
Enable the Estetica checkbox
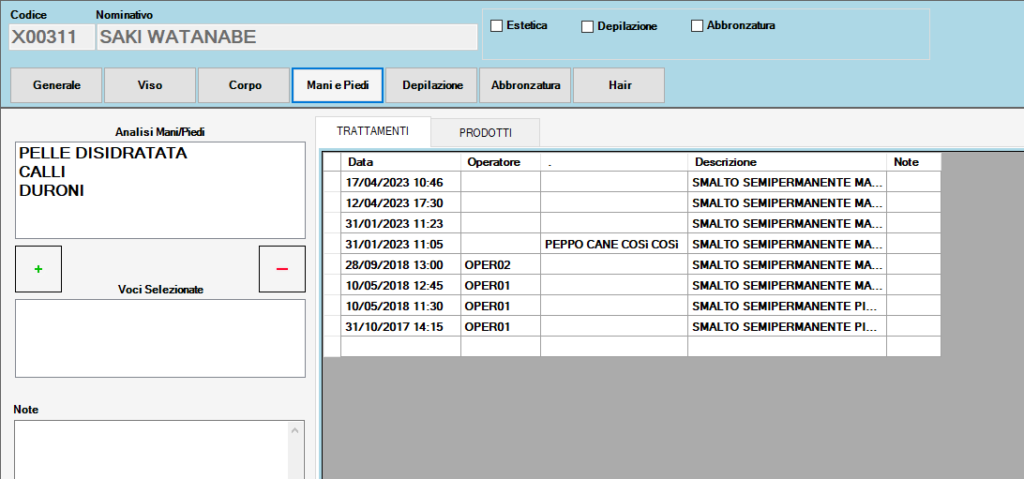pyautogui.click(x=496, y=25)
